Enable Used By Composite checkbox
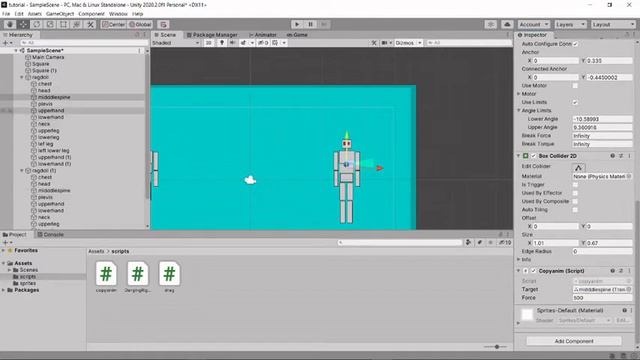This screenshot has height=360, width=640. pyautogui.click(x=575, y=202)
